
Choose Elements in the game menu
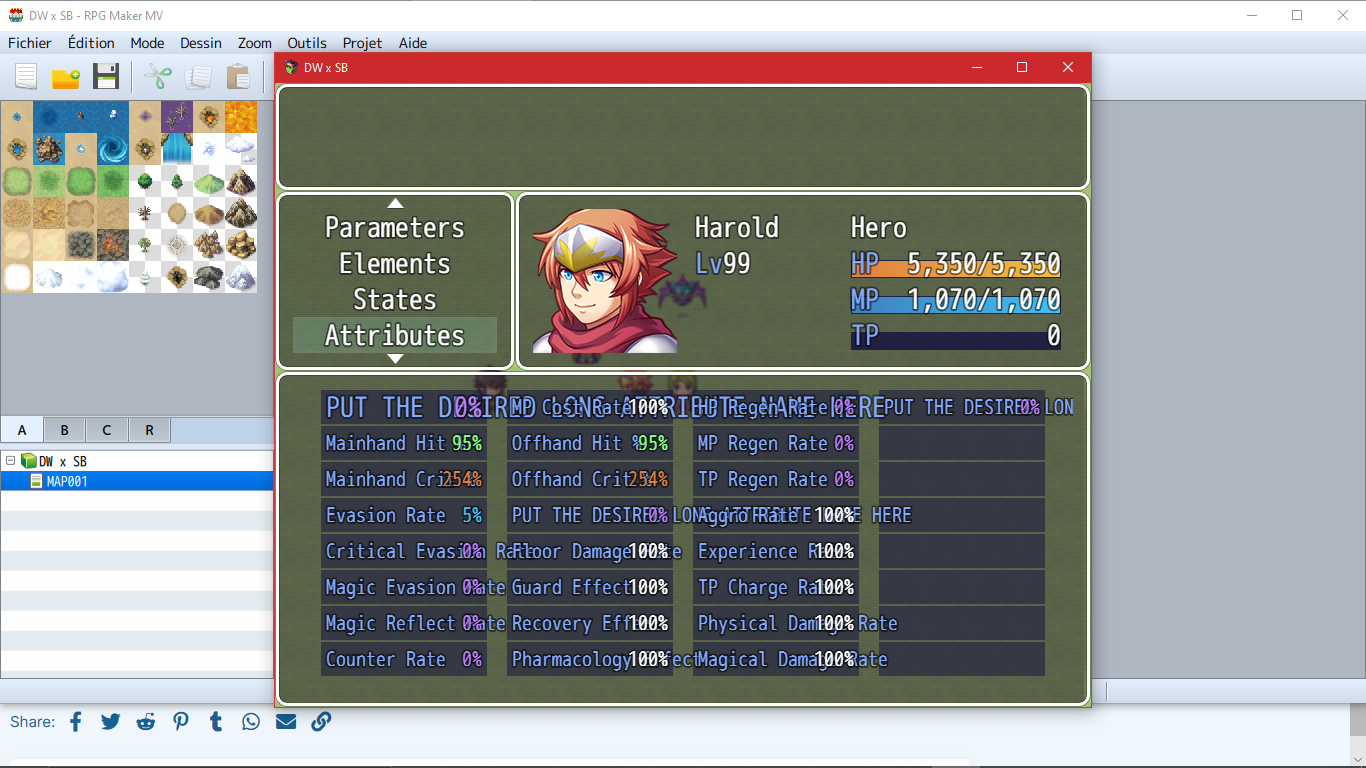pos(395,263)
